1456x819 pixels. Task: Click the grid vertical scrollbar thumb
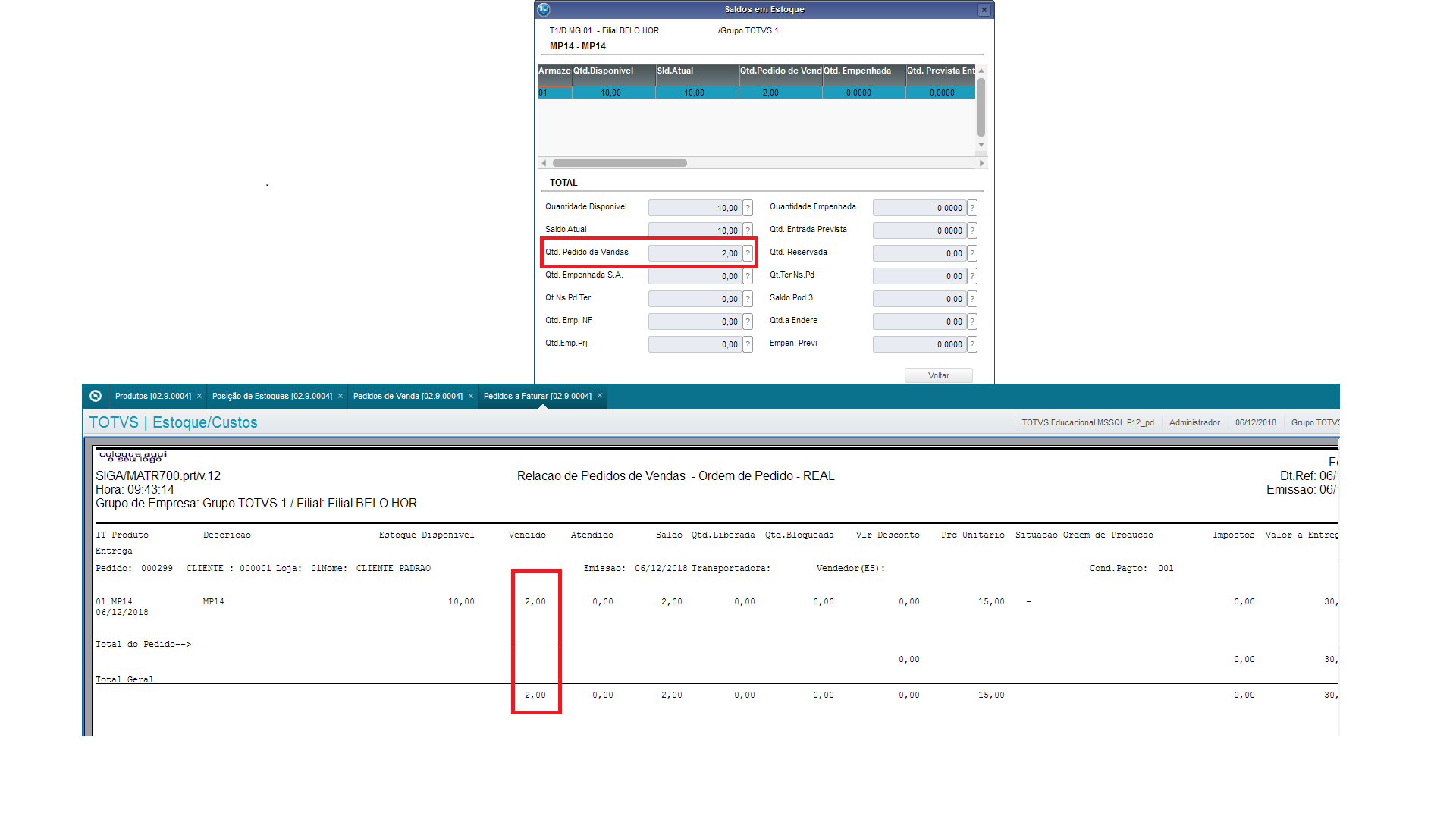(981, 107)
